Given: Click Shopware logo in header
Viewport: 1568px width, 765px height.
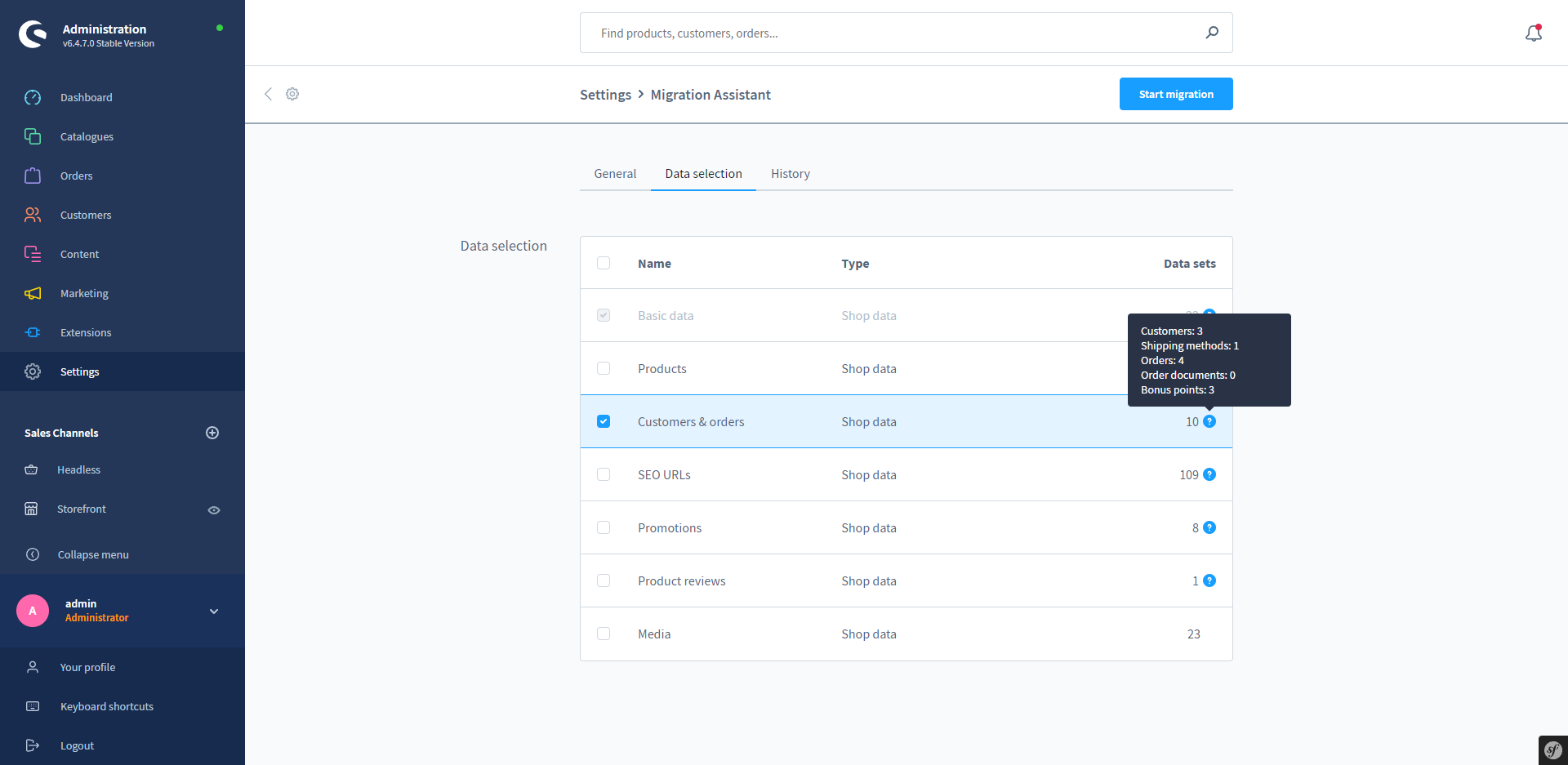Looking at the screenshot, I should pos(33,34).
